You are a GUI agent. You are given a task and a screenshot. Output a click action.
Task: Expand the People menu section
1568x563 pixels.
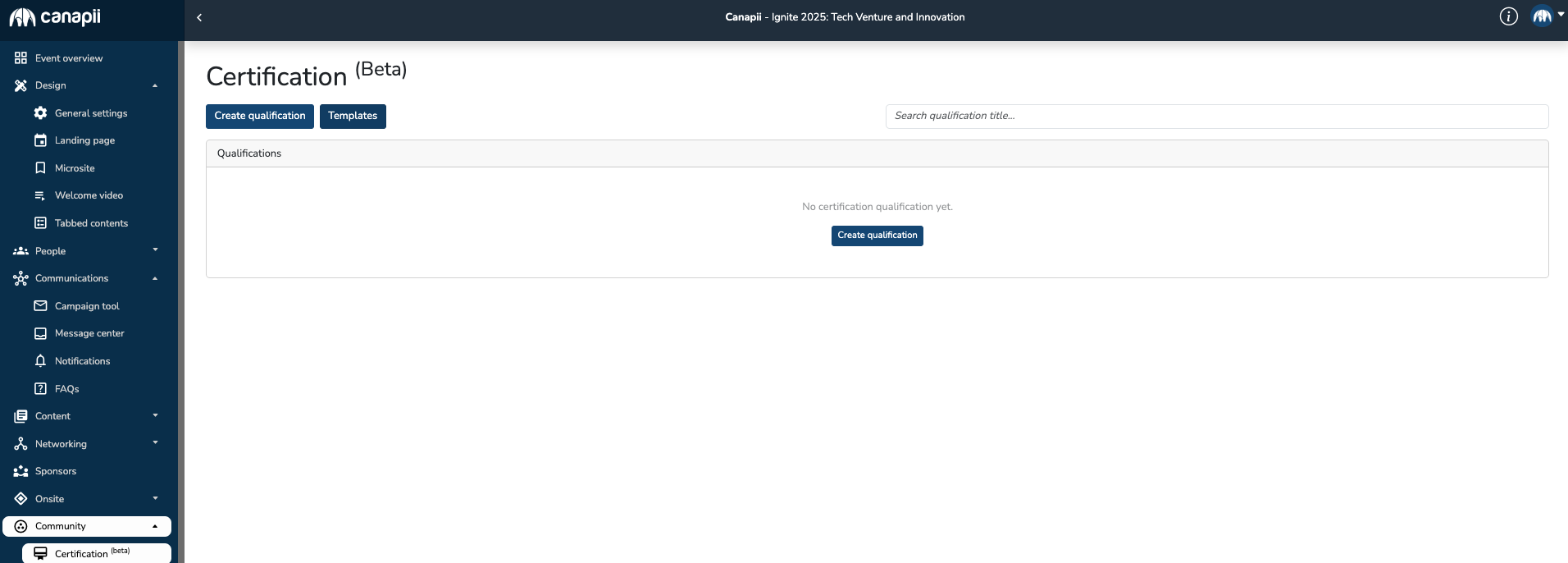pos(155,250)
